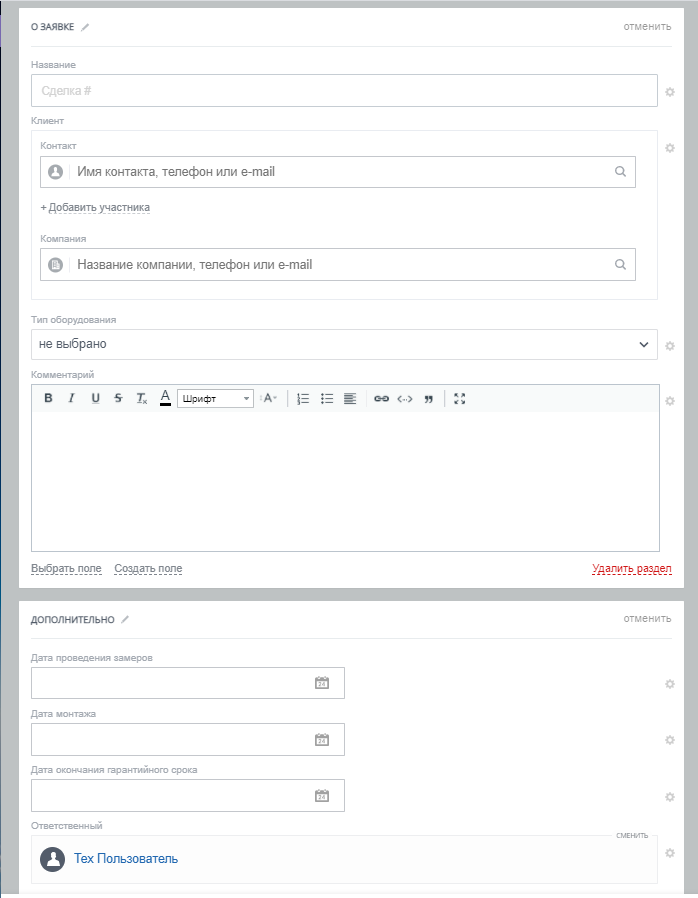The height and width of the screenshot is (898, 698).
Task: Edit the О заявке section title pencil
Action: 85,27
